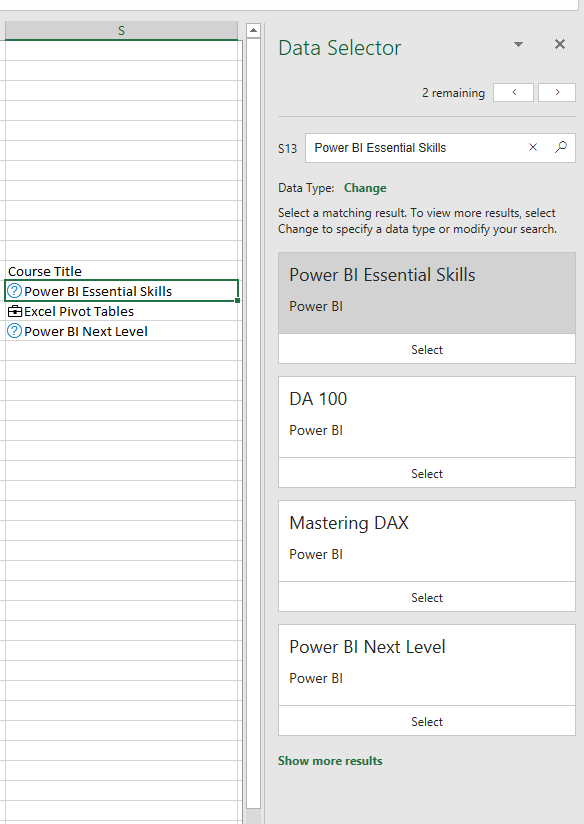This screenshot has height=824, width=584.
Task: Open the Data Selector pane options menu
Action: tap(518, 44)
